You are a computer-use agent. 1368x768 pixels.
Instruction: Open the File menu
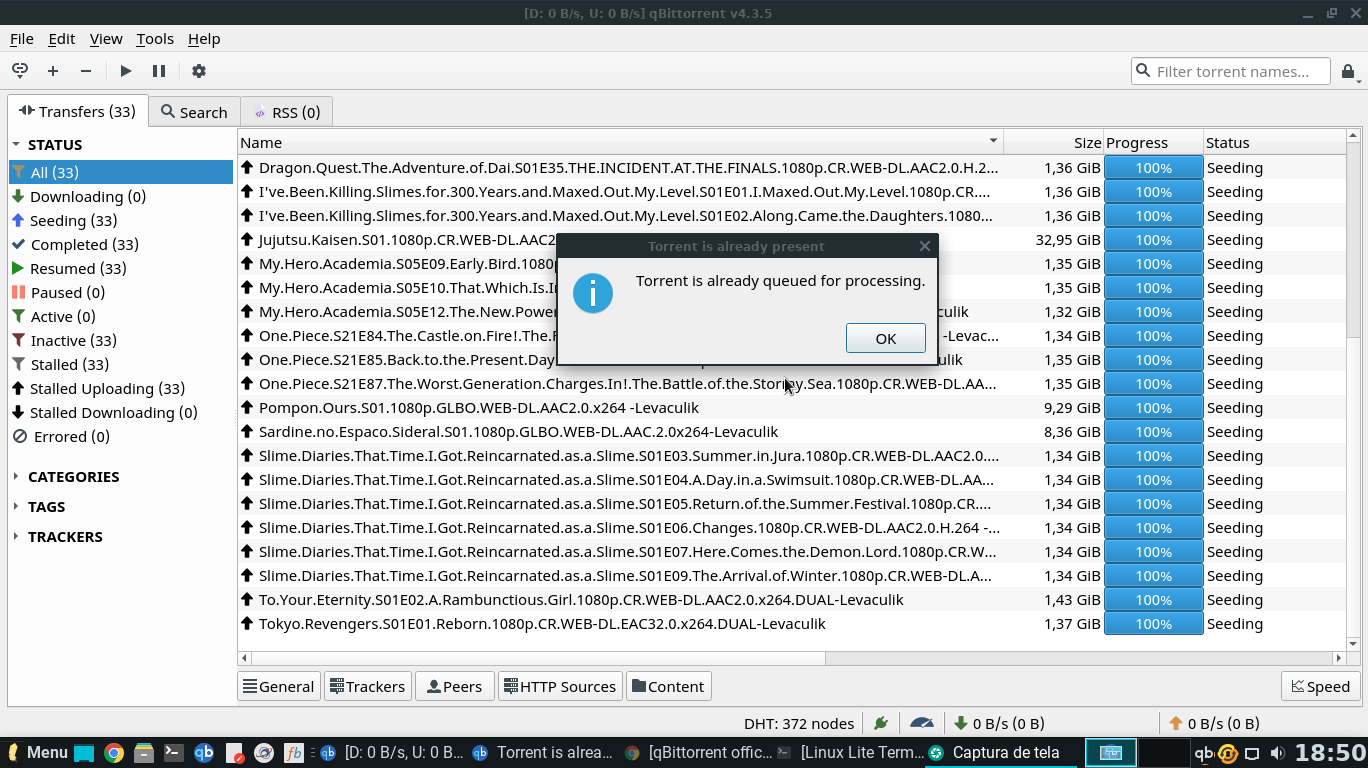22,39
